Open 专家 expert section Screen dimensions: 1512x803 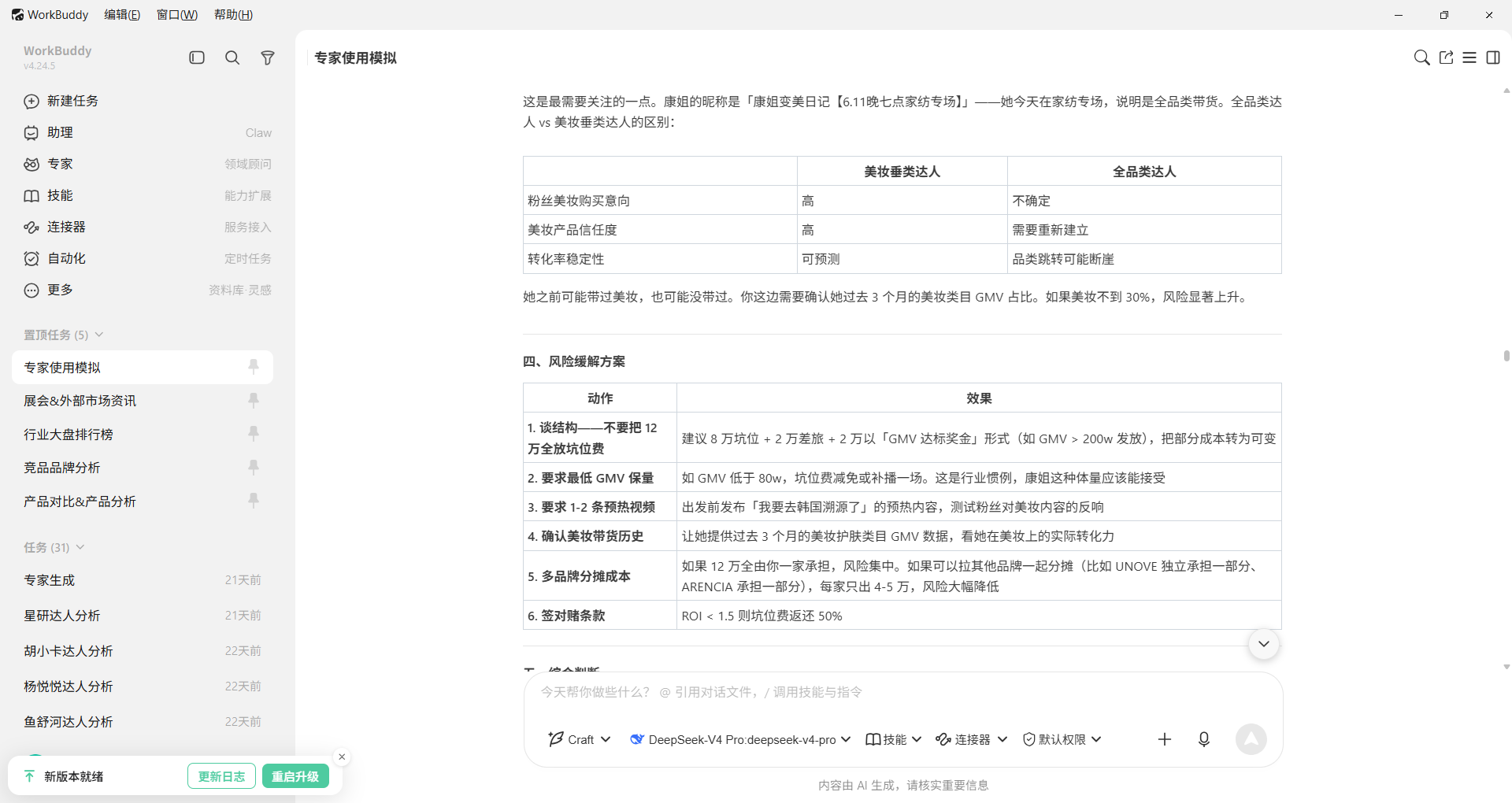pos(147,164)
